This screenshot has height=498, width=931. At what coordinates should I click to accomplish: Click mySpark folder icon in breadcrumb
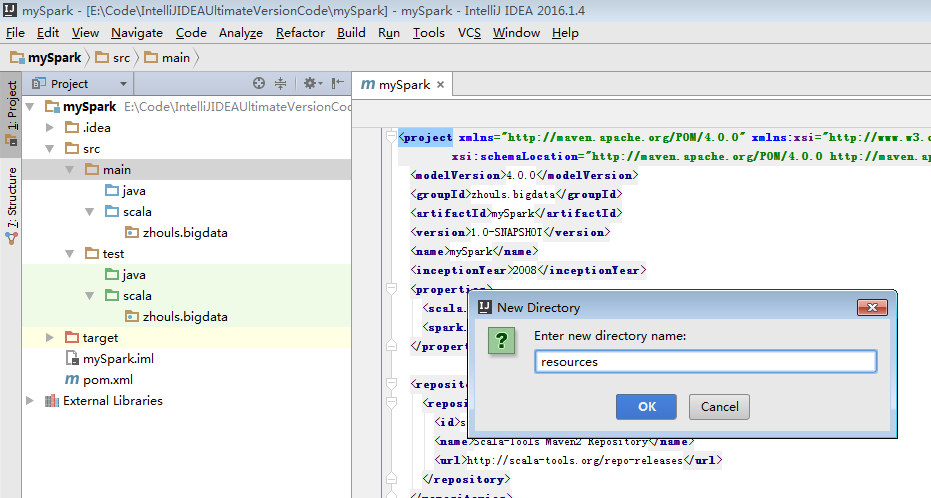(x=17, y=58)
